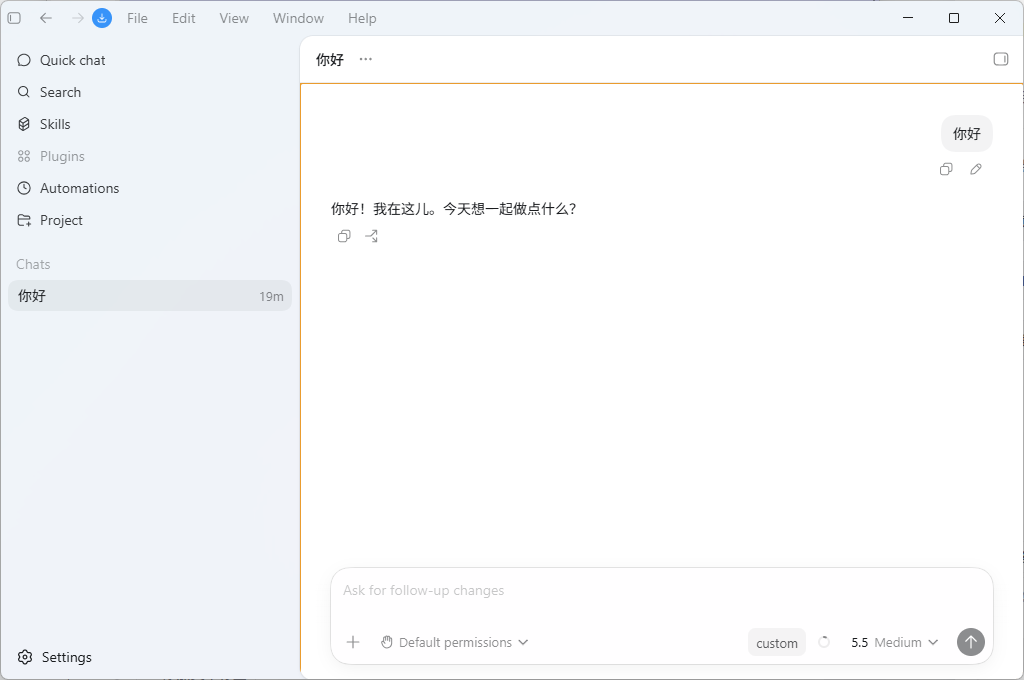Start a Quick chat
Screen dimensions: 1024x680
click(61, 60)
